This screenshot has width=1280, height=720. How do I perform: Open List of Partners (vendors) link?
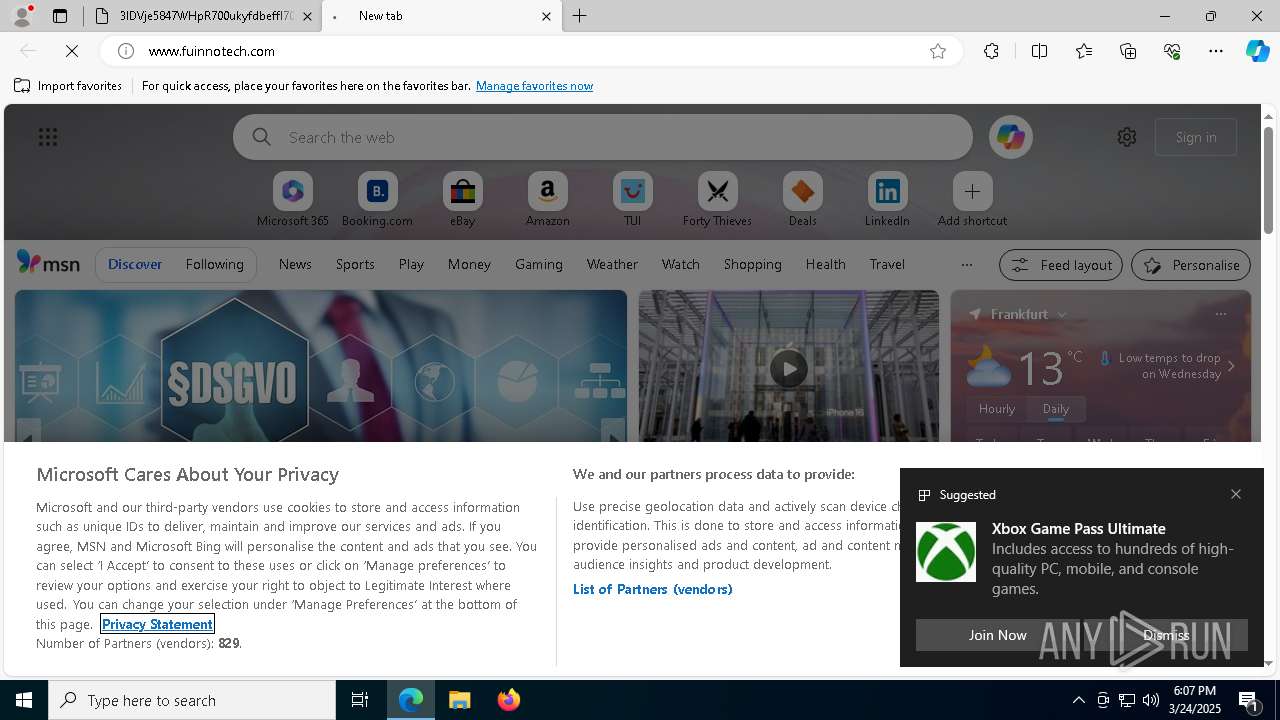652,589
